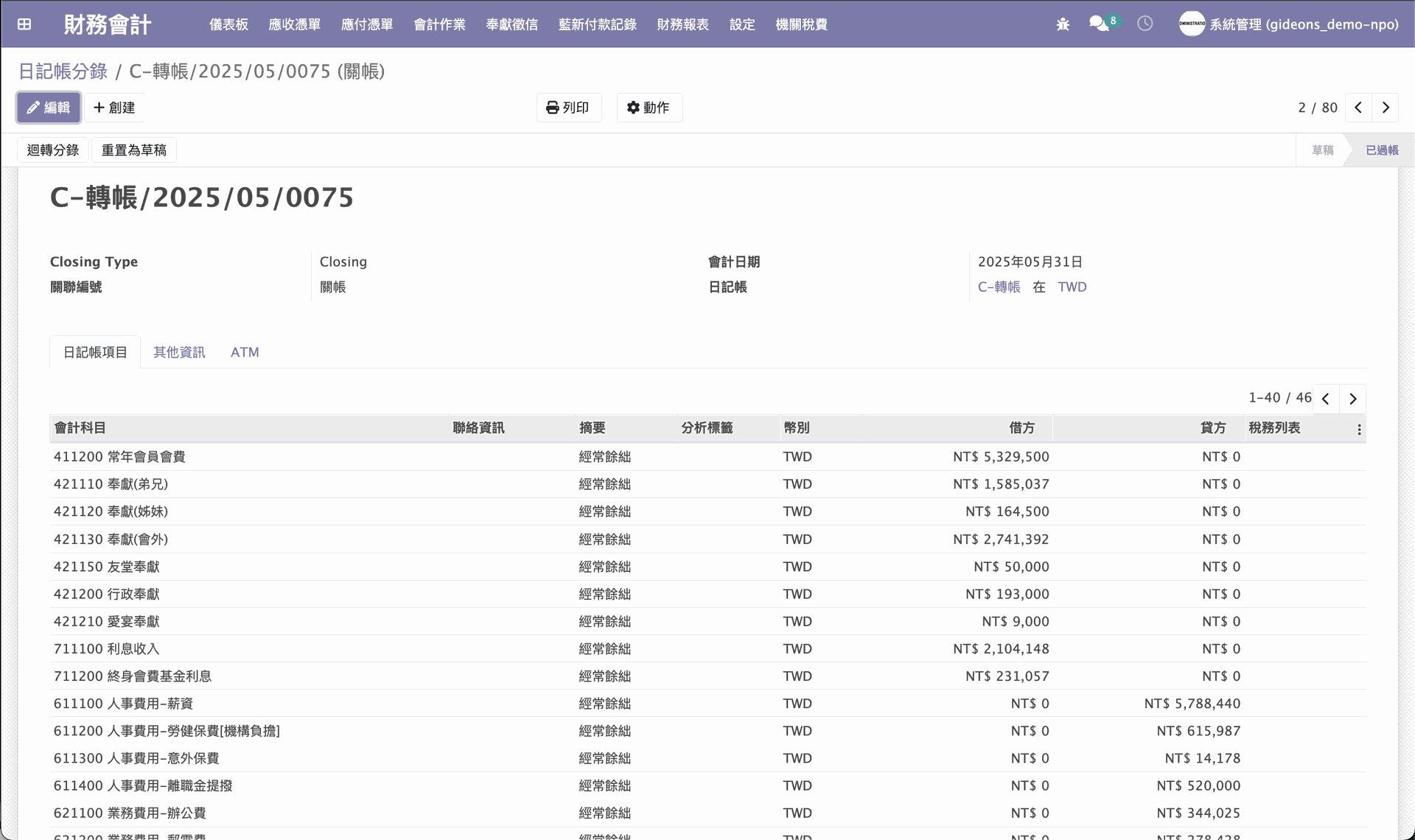Click the debug bug icon

[x=1063, y=24]
